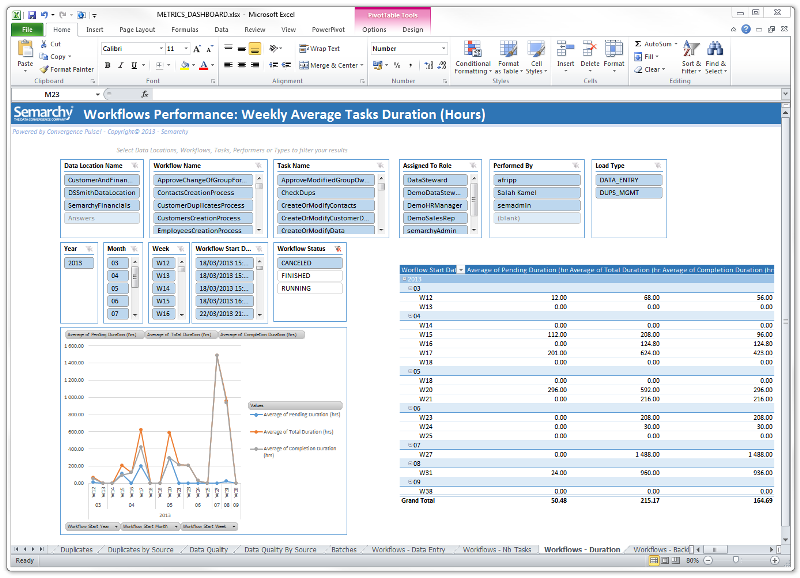The image size is (800, 578).
Task: Toggle CheckDups in the Task Name slicer
Action: coord(326,193)
